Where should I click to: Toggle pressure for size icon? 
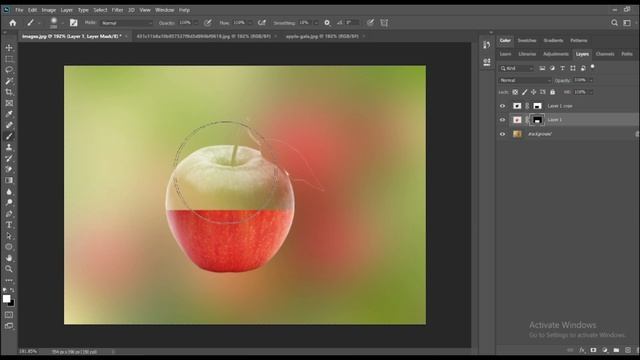point(370,23)
